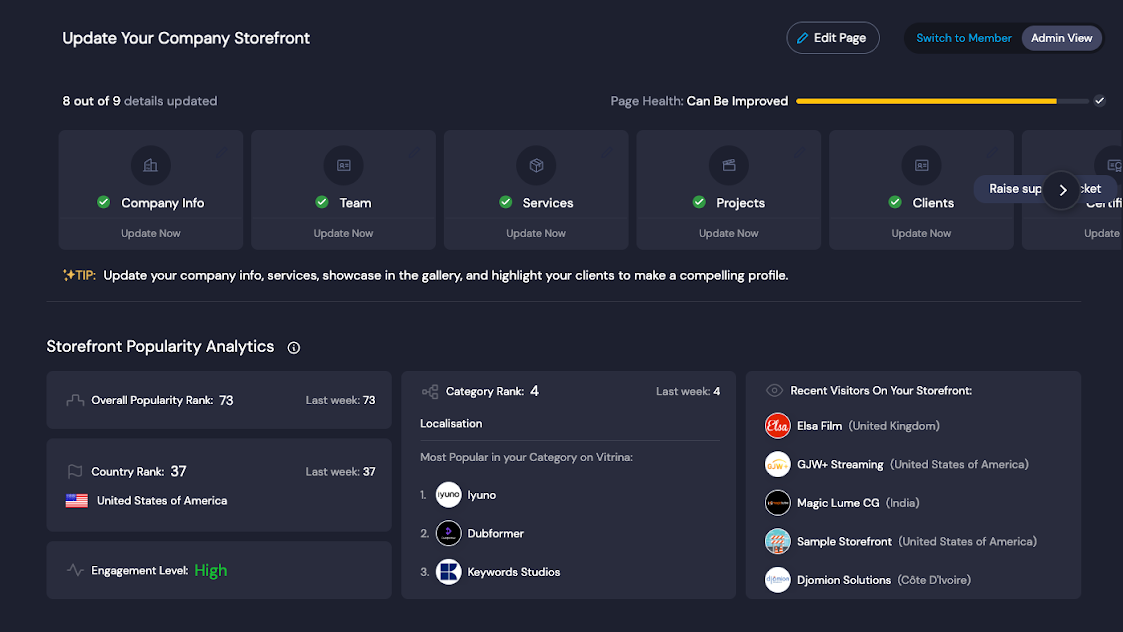Select the Company Info building icon
The height and width of the screenshot is (632, 1123).
coord(150,165)
